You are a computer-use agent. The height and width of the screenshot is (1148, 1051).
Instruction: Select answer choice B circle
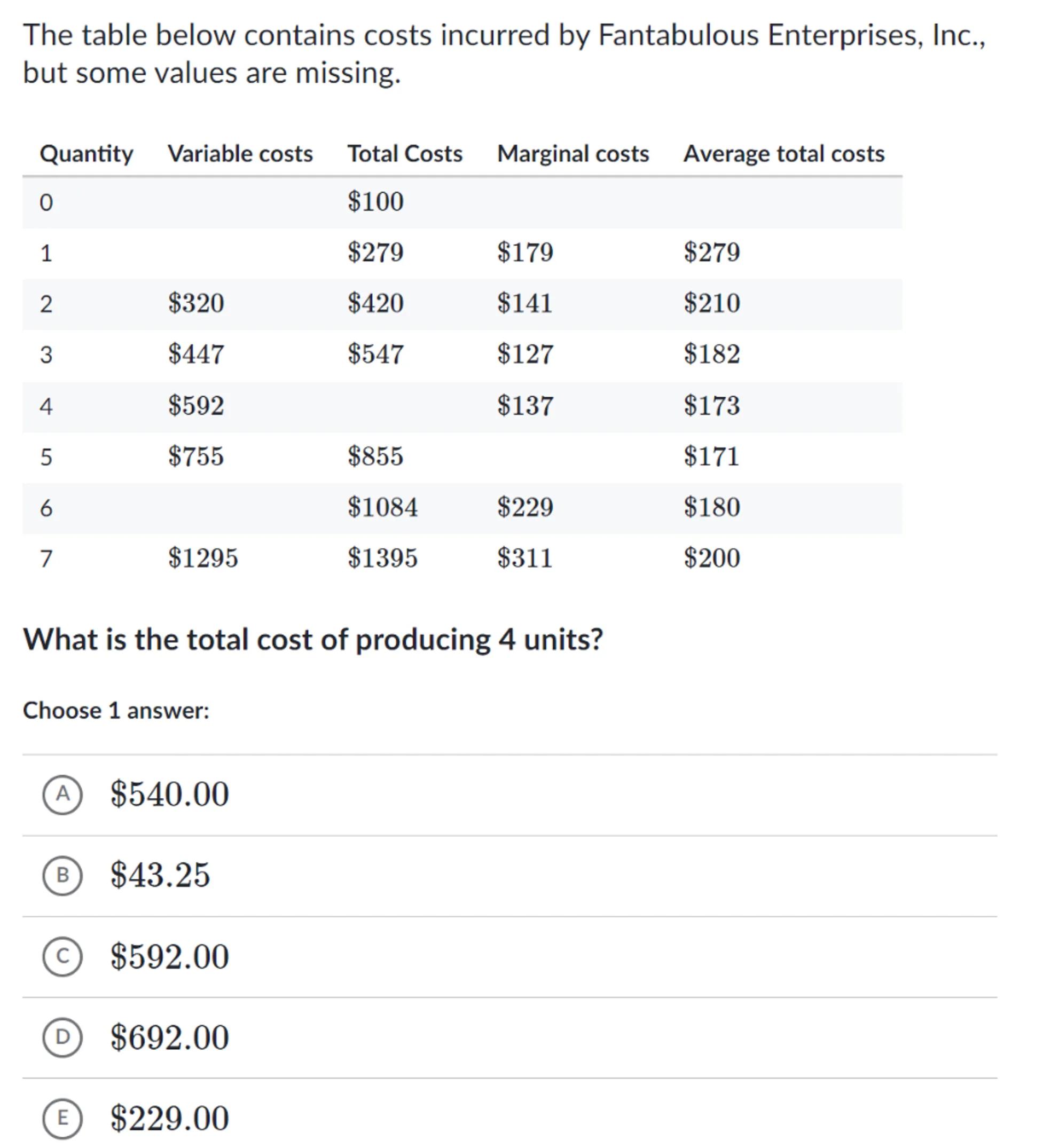62,875
